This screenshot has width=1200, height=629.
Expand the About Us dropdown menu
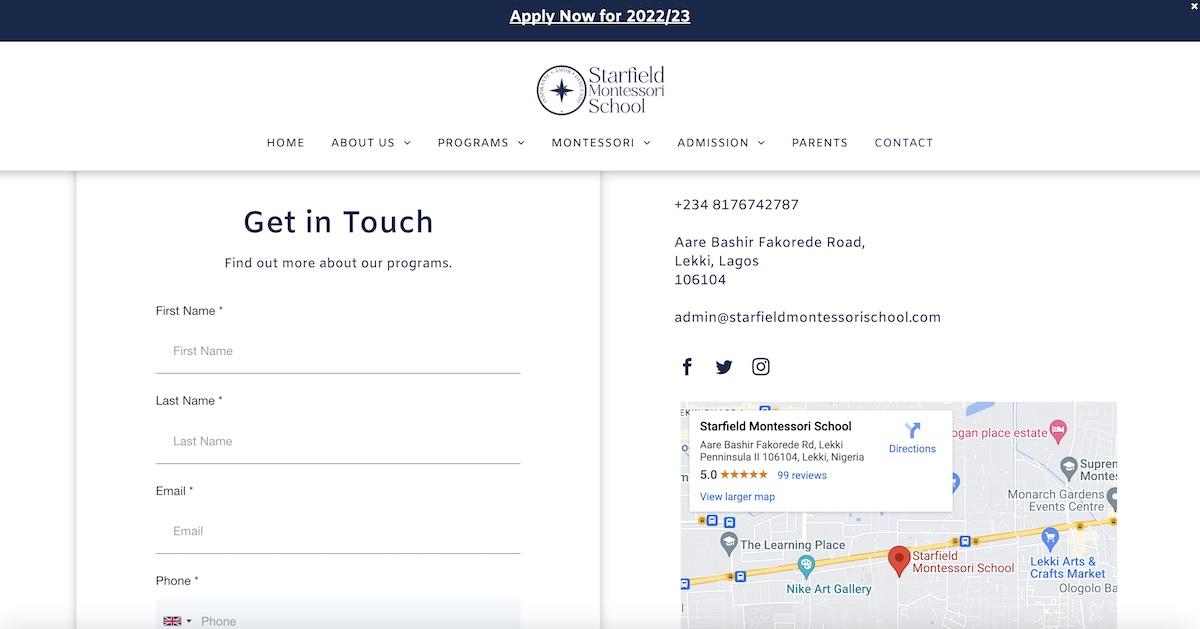(x=371, y=143)
